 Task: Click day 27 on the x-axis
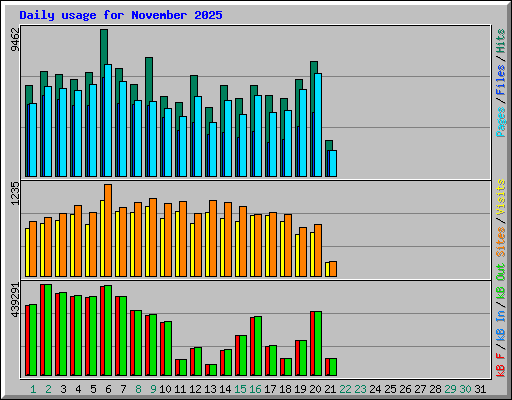[420, 389]
